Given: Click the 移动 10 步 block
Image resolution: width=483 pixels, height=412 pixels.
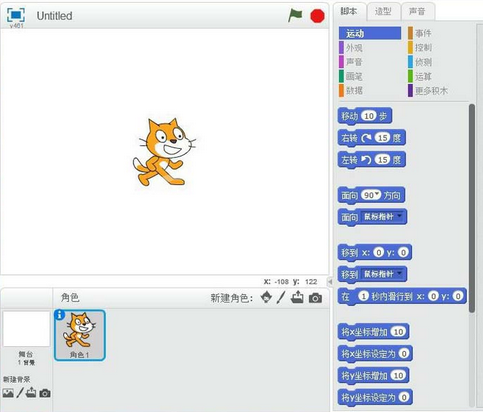Looking at the screenshot, I should click(365, 116).
